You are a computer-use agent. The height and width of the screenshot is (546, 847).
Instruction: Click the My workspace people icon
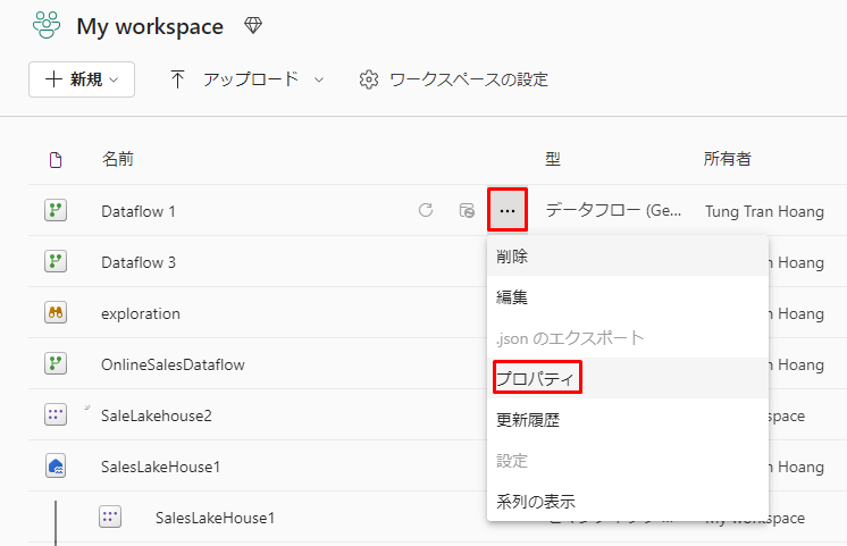coord(47,26)
